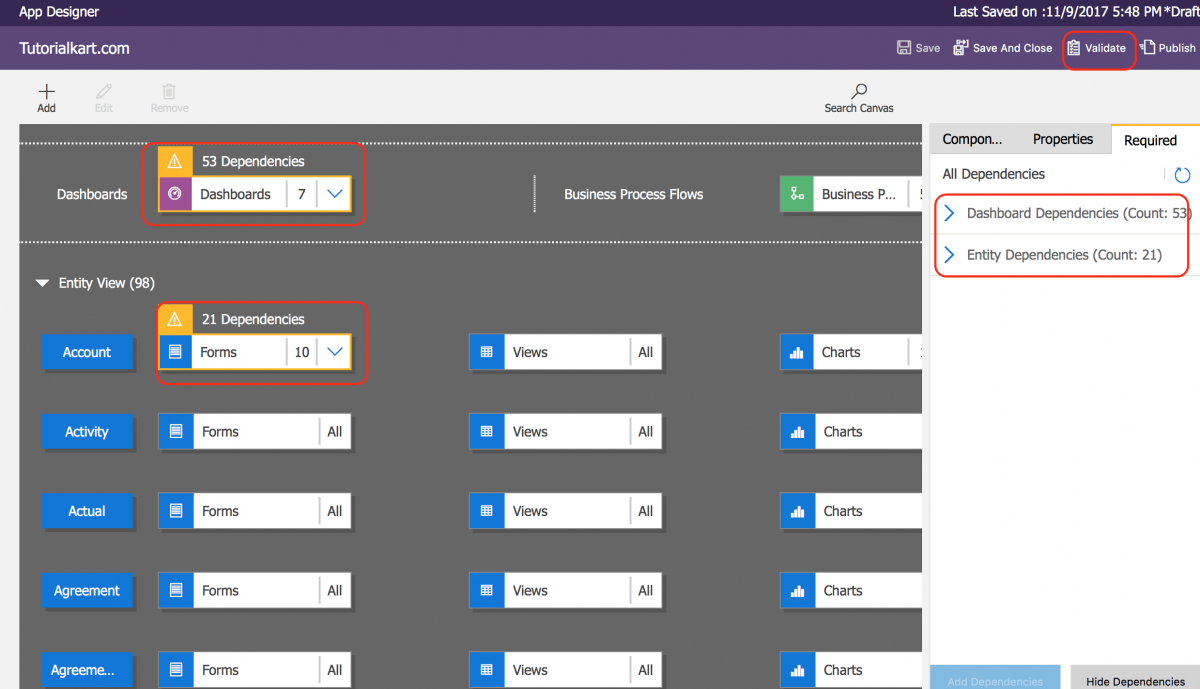The height and width of the screenshot is (689, 1200).
Task: Click the Remove icon in the toolbar
Action: 168,90
